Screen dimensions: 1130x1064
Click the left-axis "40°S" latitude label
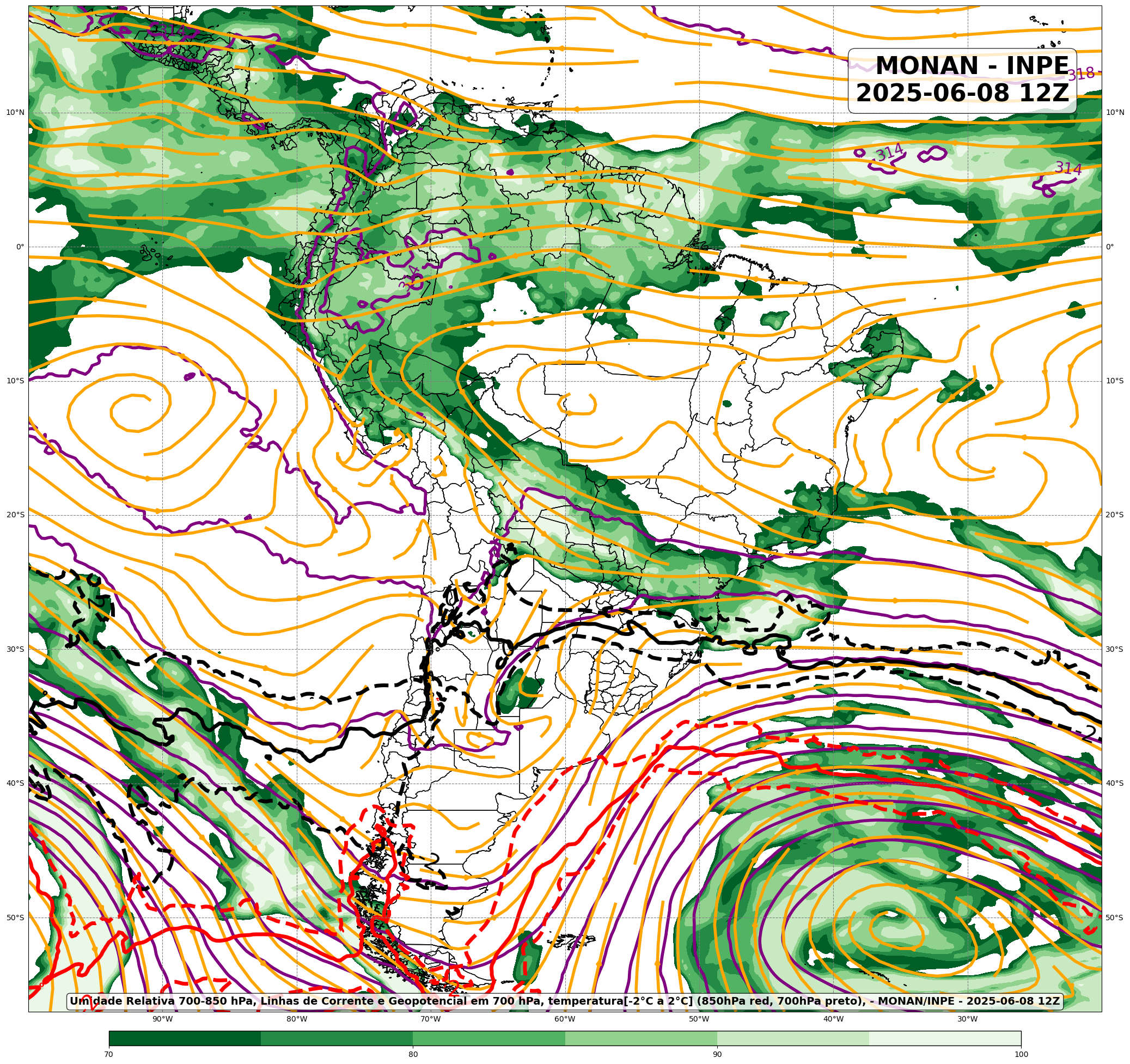15,783
